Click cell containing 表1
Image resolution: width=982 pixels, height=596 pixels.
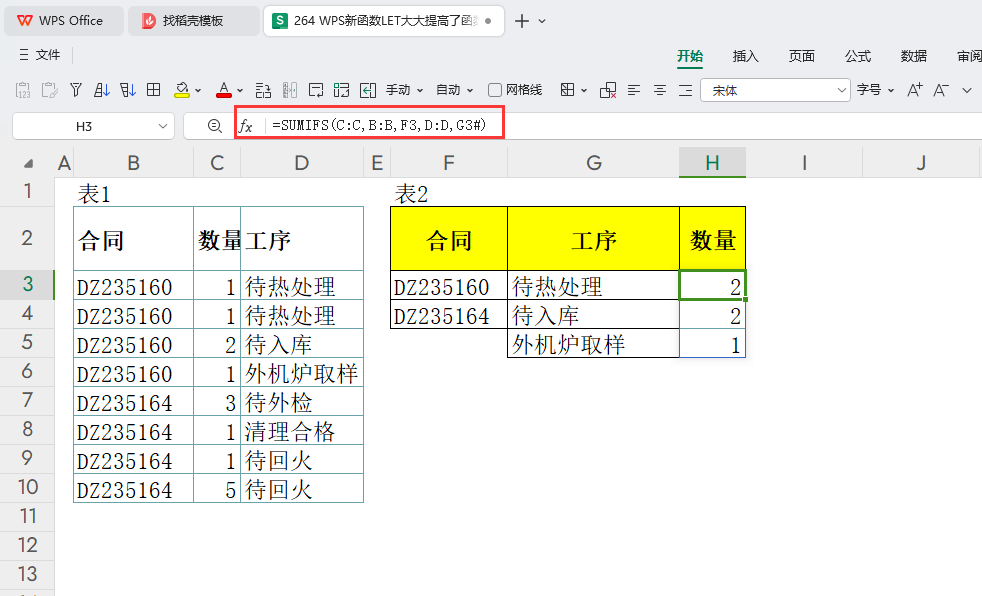133,193
